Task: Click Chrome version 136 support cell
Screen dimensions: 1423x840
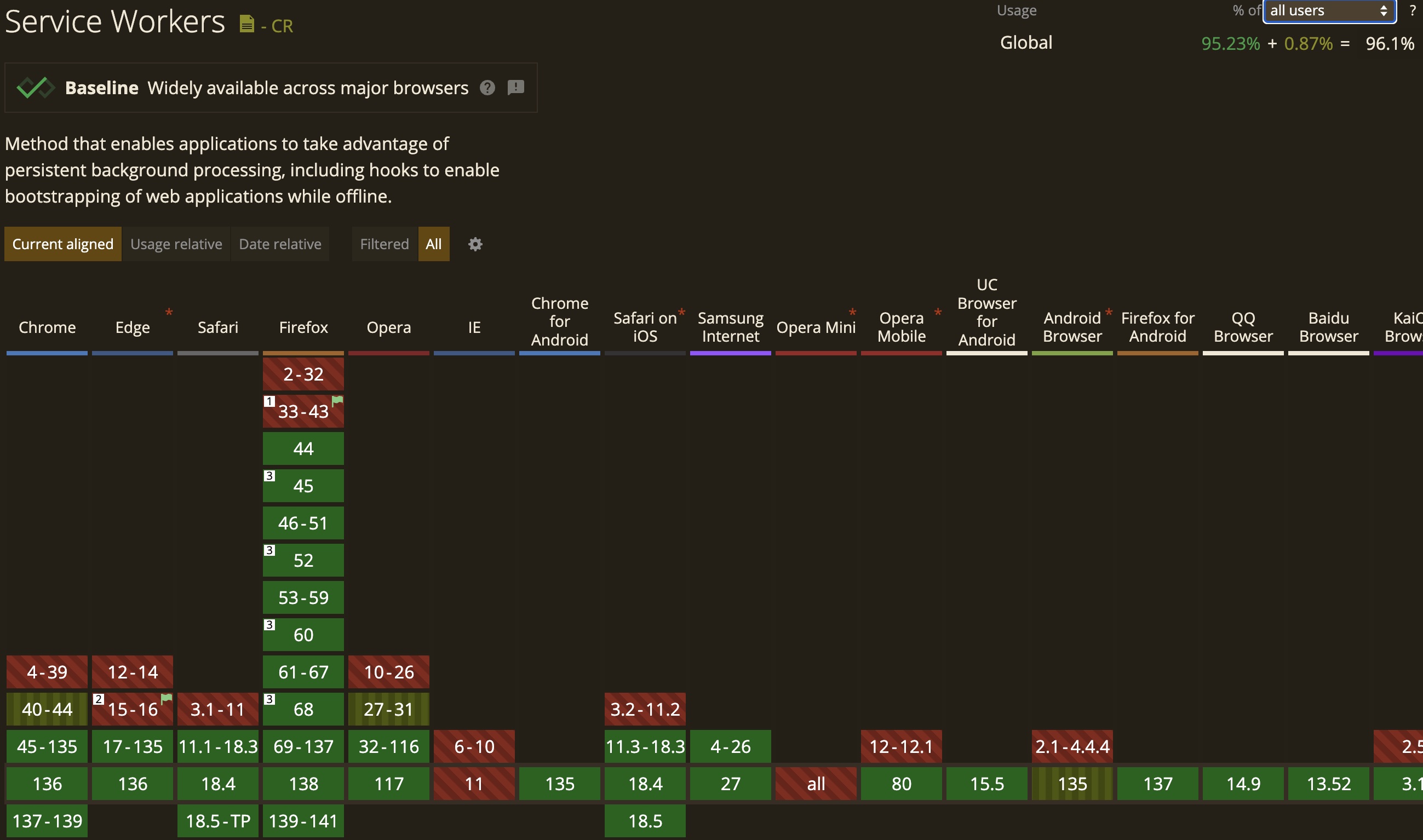Action: click(x=47, y=784)
